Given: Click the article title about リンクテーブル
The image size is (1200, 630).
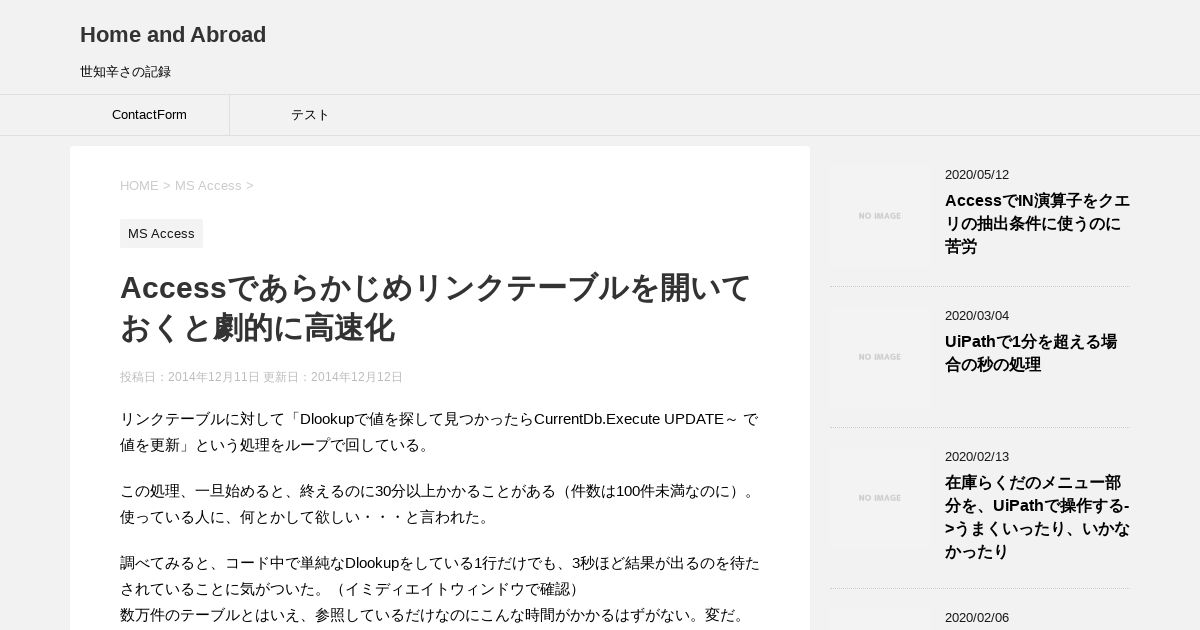Looking at the screenshot, I should click(435, 308).
